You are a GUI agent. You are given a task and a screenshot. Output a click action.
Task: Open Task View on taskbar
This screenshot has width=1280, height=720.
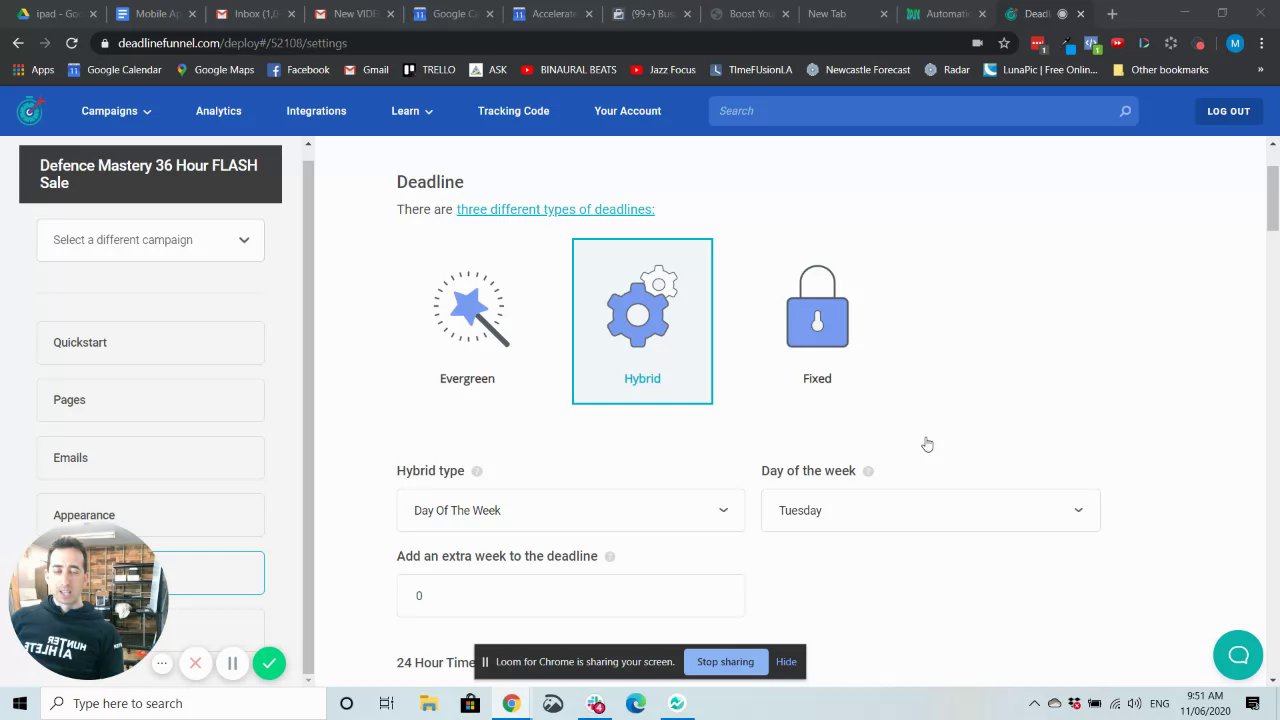point(386,703)
